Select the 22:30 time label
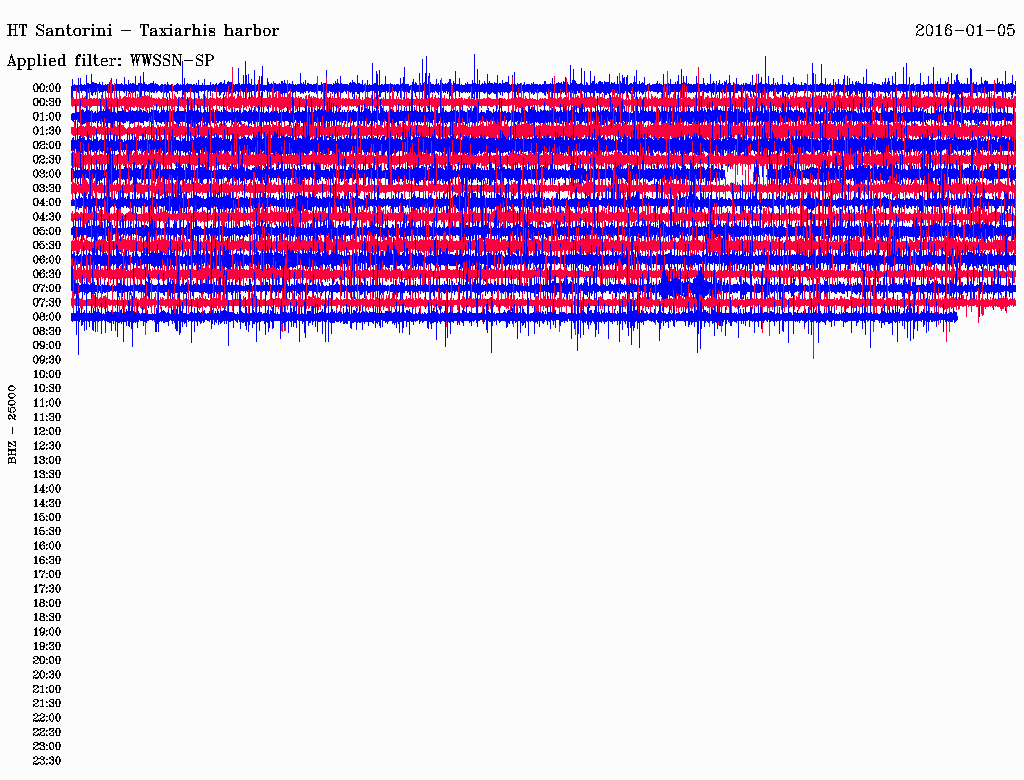This screenshot has height=780, width=1024. click(47, 732)
